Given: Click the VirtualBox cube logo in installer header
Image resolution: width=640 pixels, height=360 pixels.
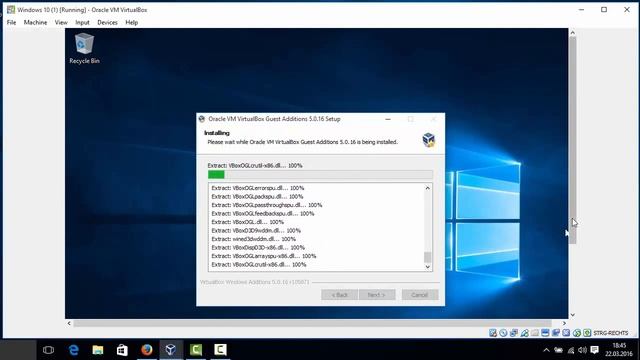Looking at the screenshot, I should pos(428,140).
